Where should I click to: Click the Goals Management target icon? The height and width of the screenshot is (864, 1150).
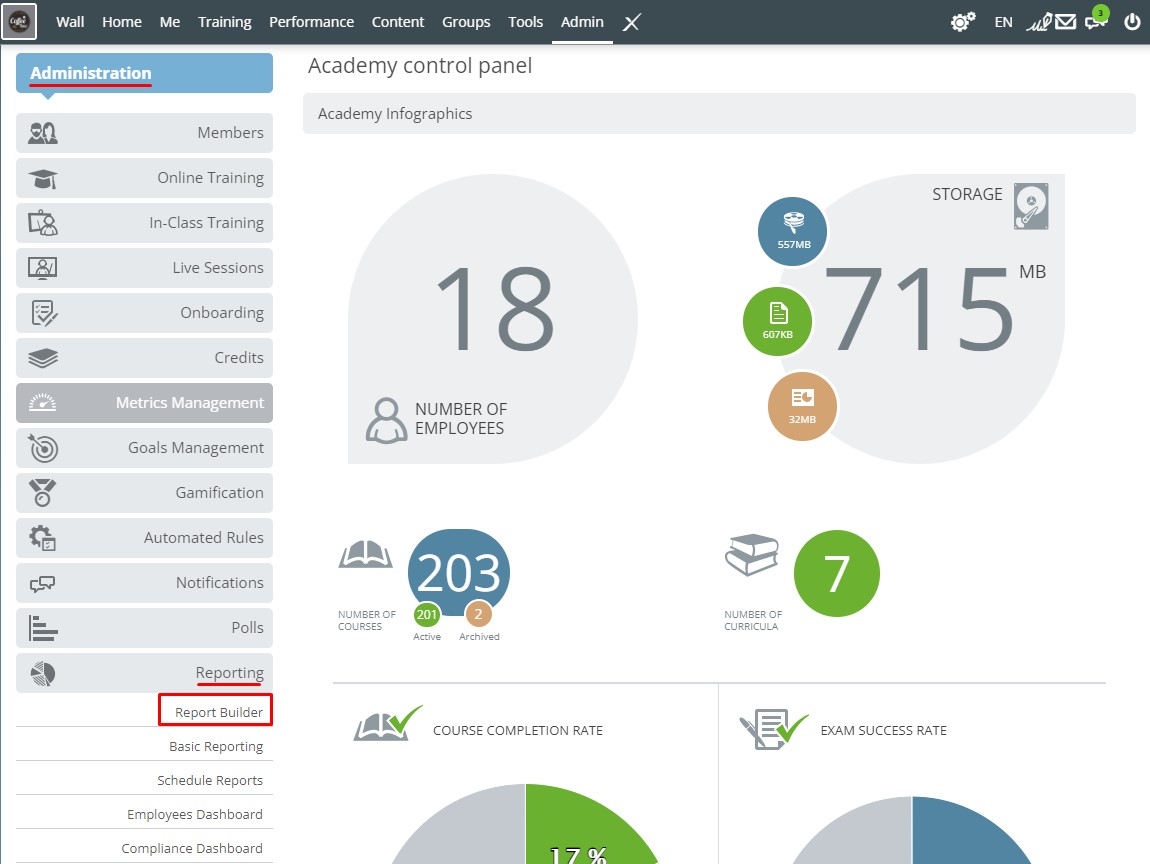43,448
